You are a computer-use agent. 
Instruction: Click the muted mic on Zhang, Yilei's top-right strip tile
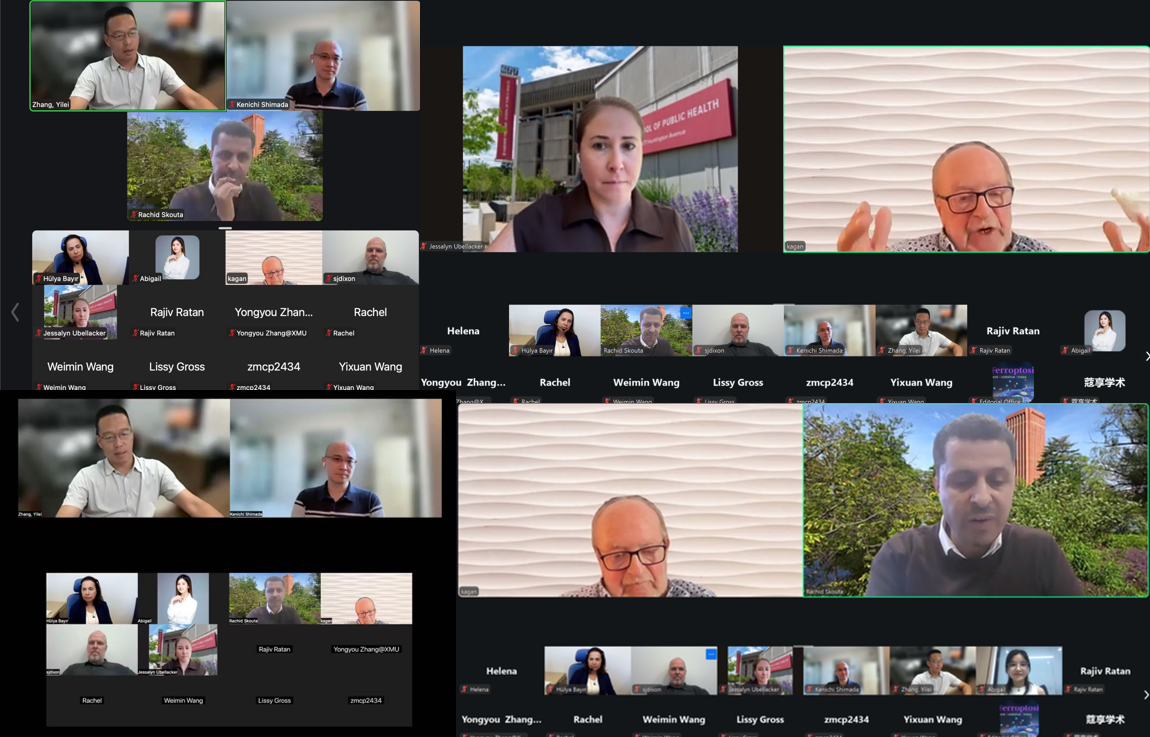pyautogui.click(x=883, y=351)
